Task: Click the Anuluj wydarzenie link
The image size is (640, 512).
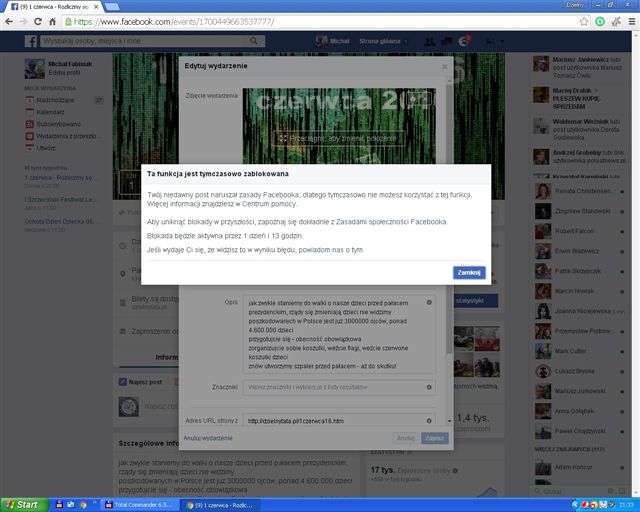Action: [x=208, y=438]
